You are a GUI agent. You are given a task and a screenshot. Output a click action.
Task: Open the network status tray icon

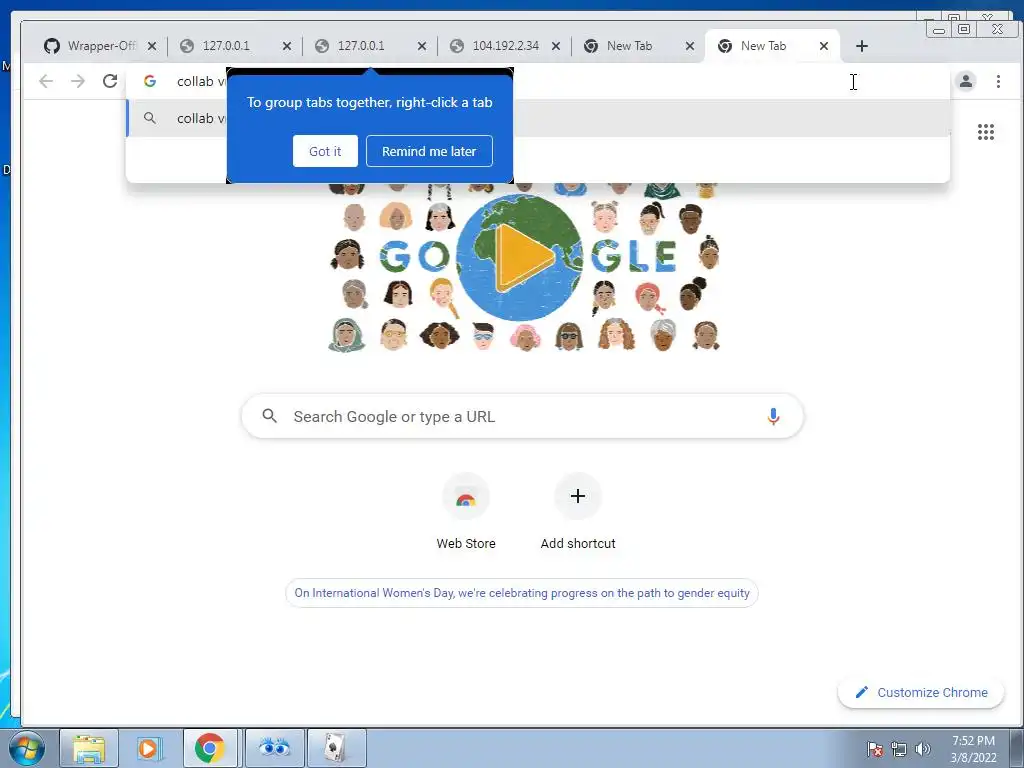coord(899,749)
